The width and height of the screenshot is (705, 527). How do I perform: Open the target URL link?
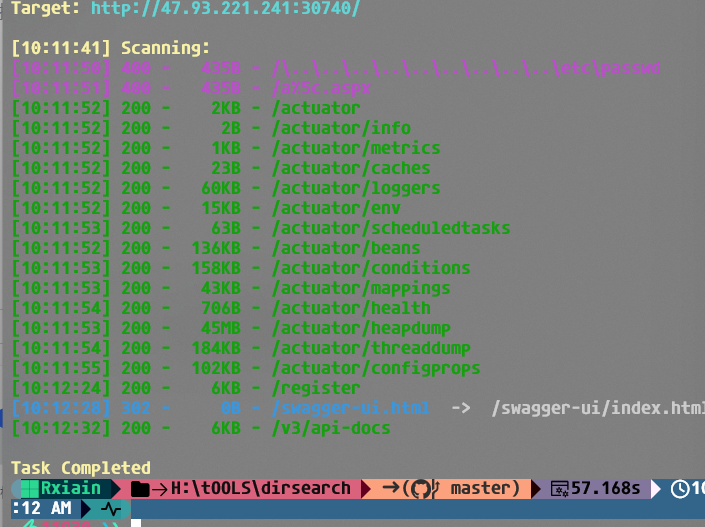click(x=225, y=8)
